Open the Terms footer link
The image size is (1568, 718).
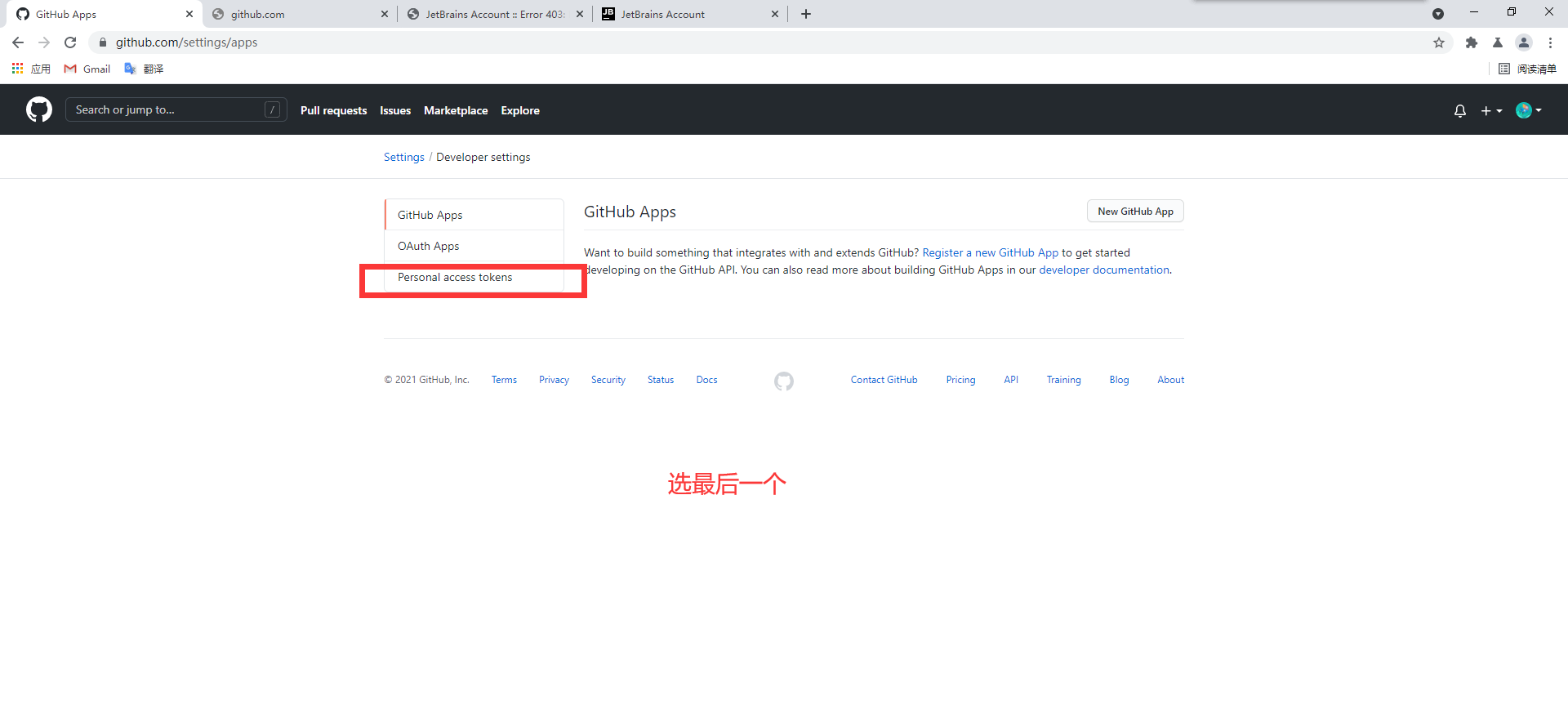504,380
